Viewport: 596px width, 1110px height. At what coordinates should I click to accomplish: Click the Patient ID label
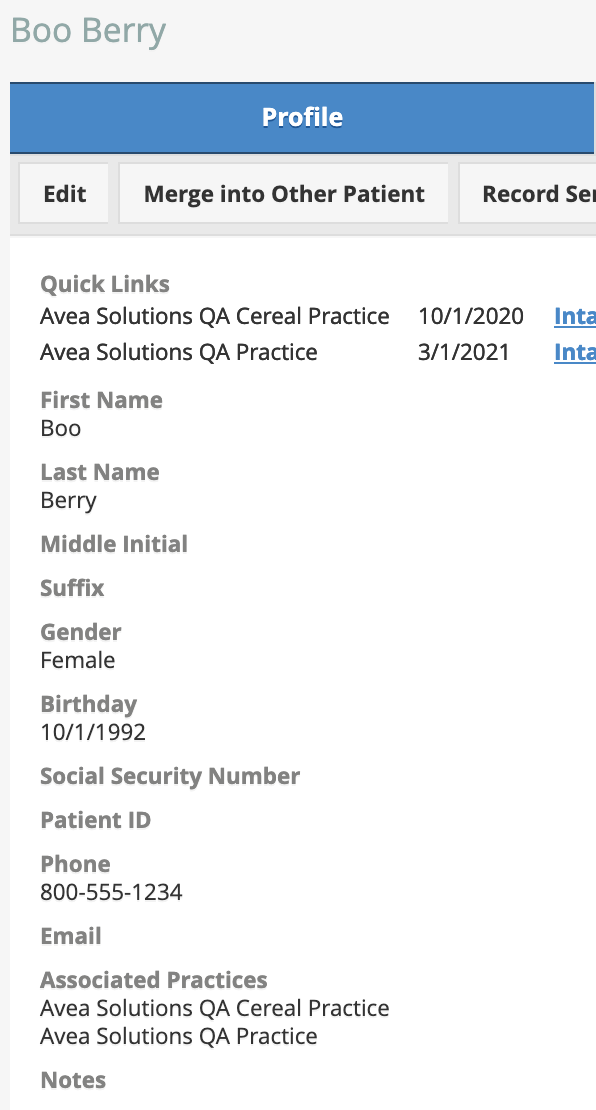click(95, 820)
